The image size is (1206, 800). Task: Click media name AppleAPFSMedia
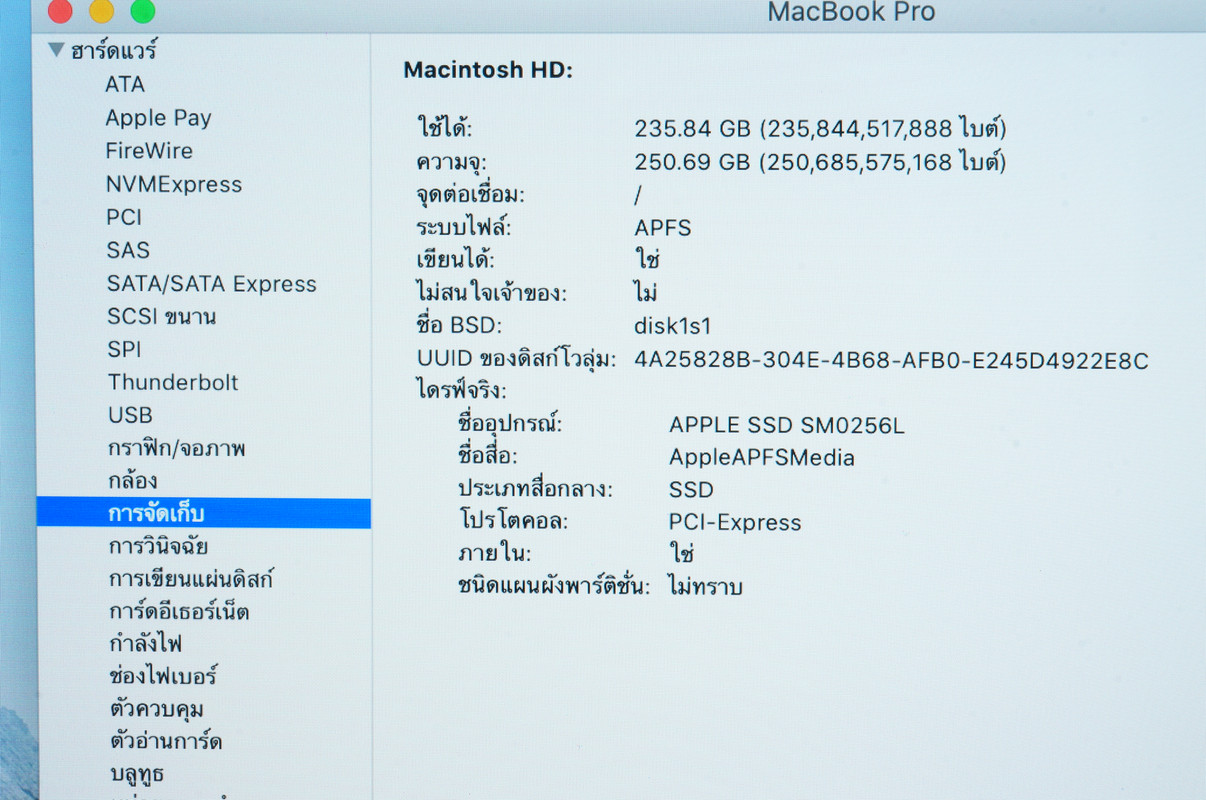(762, 458)
